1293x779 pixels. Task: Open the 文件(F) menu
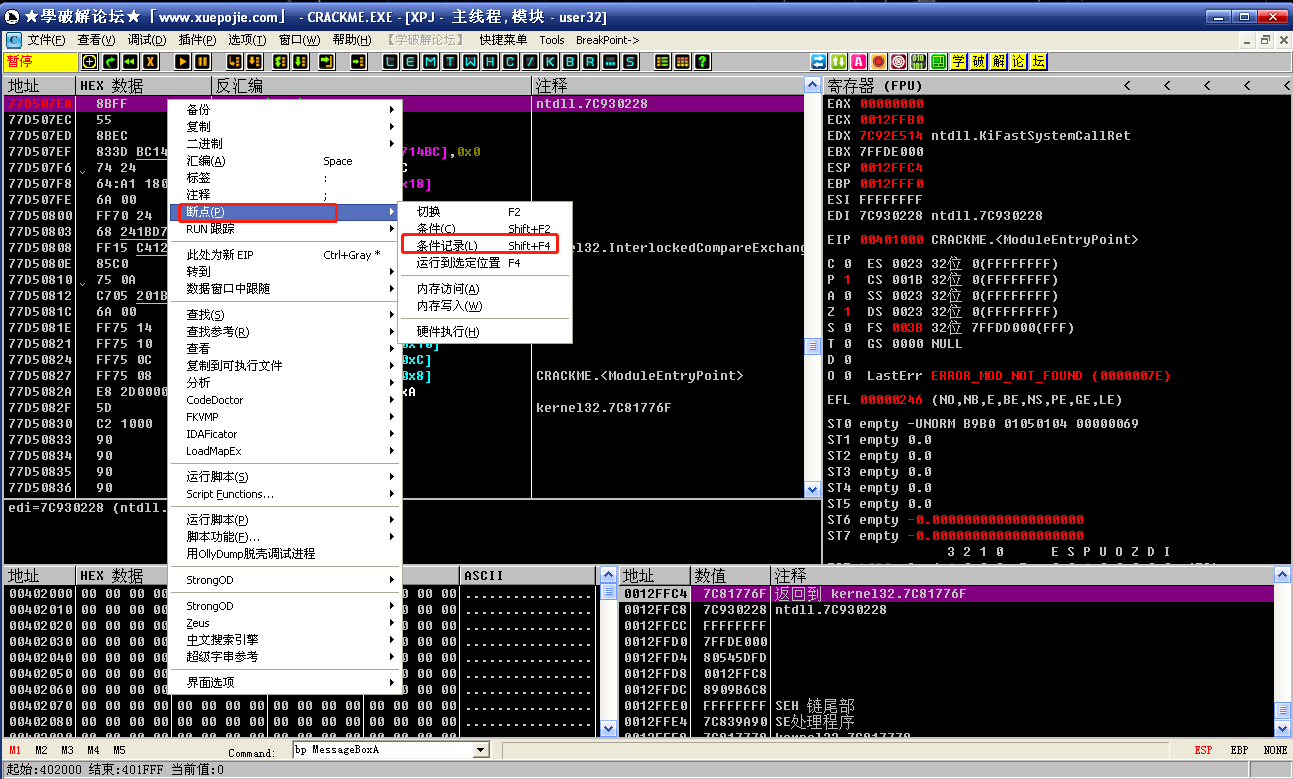click(x=46, y=40)
